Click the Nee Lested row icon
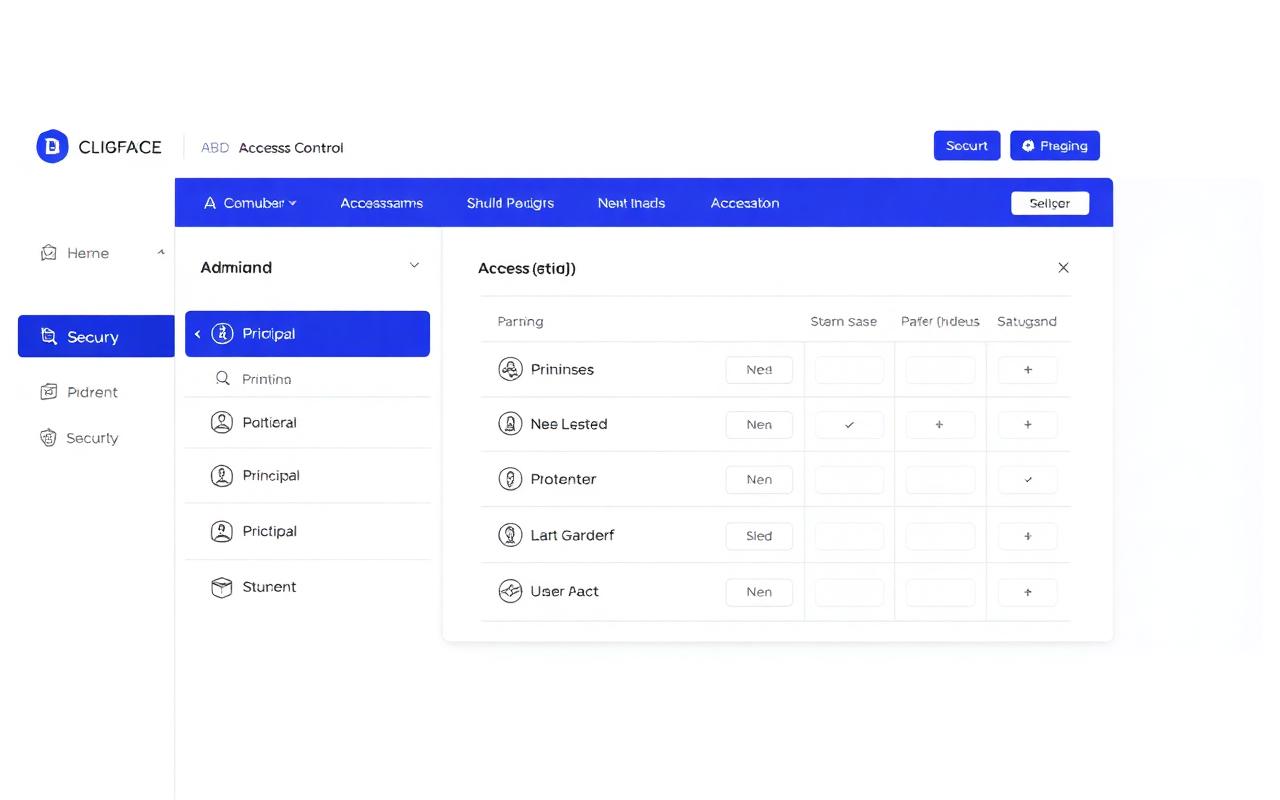This screenshot has width=1280, height=800. (x=510, y=424)
